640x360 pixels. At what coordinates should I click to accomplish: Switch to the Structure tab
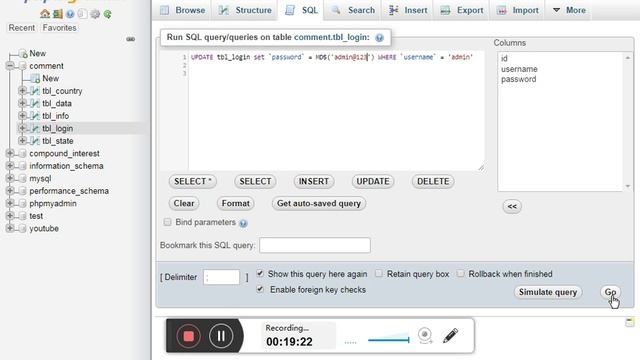click(x=245, y=10)
